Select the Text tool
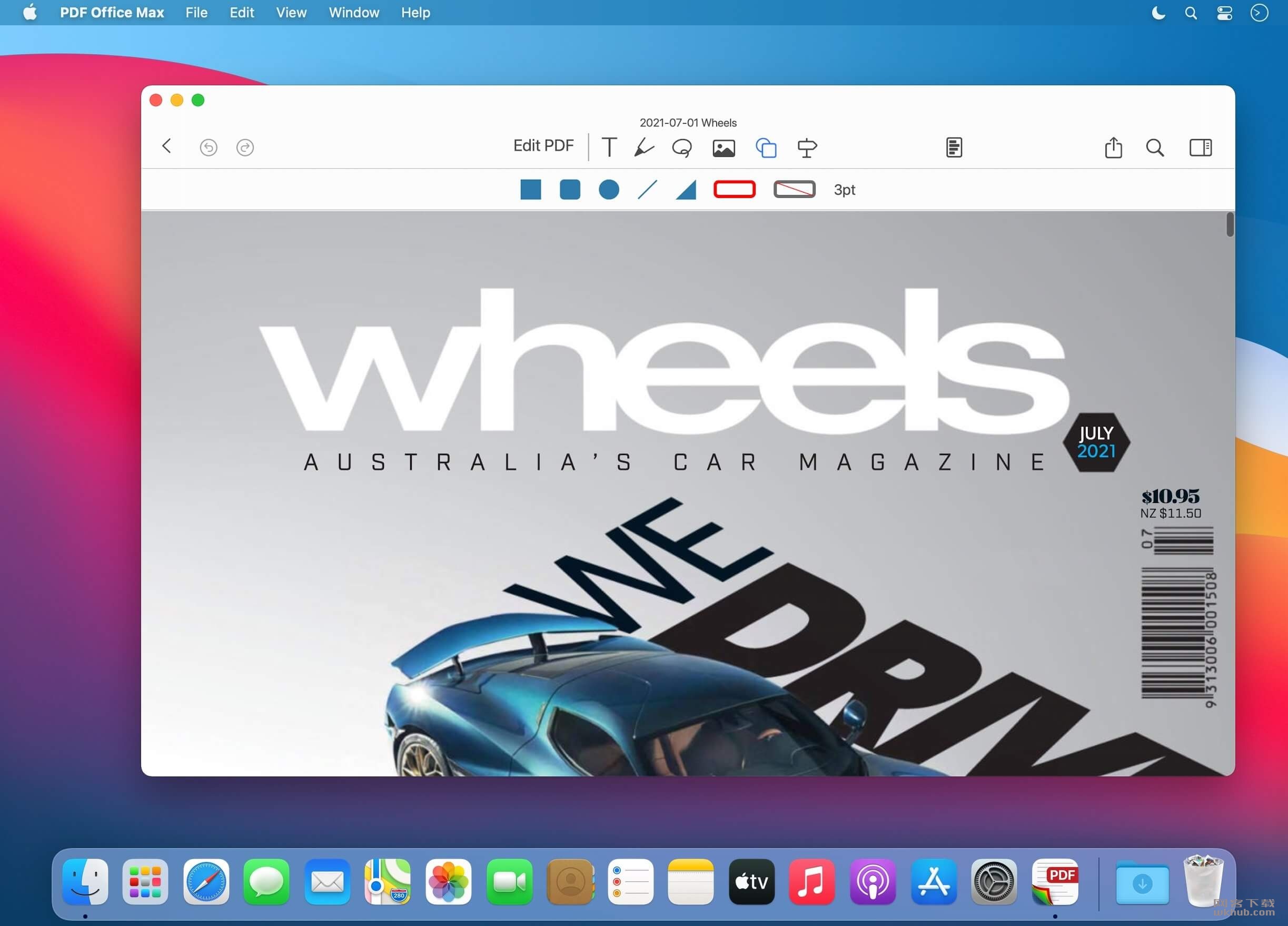1288x926 pixels. (x=609, y=147)
